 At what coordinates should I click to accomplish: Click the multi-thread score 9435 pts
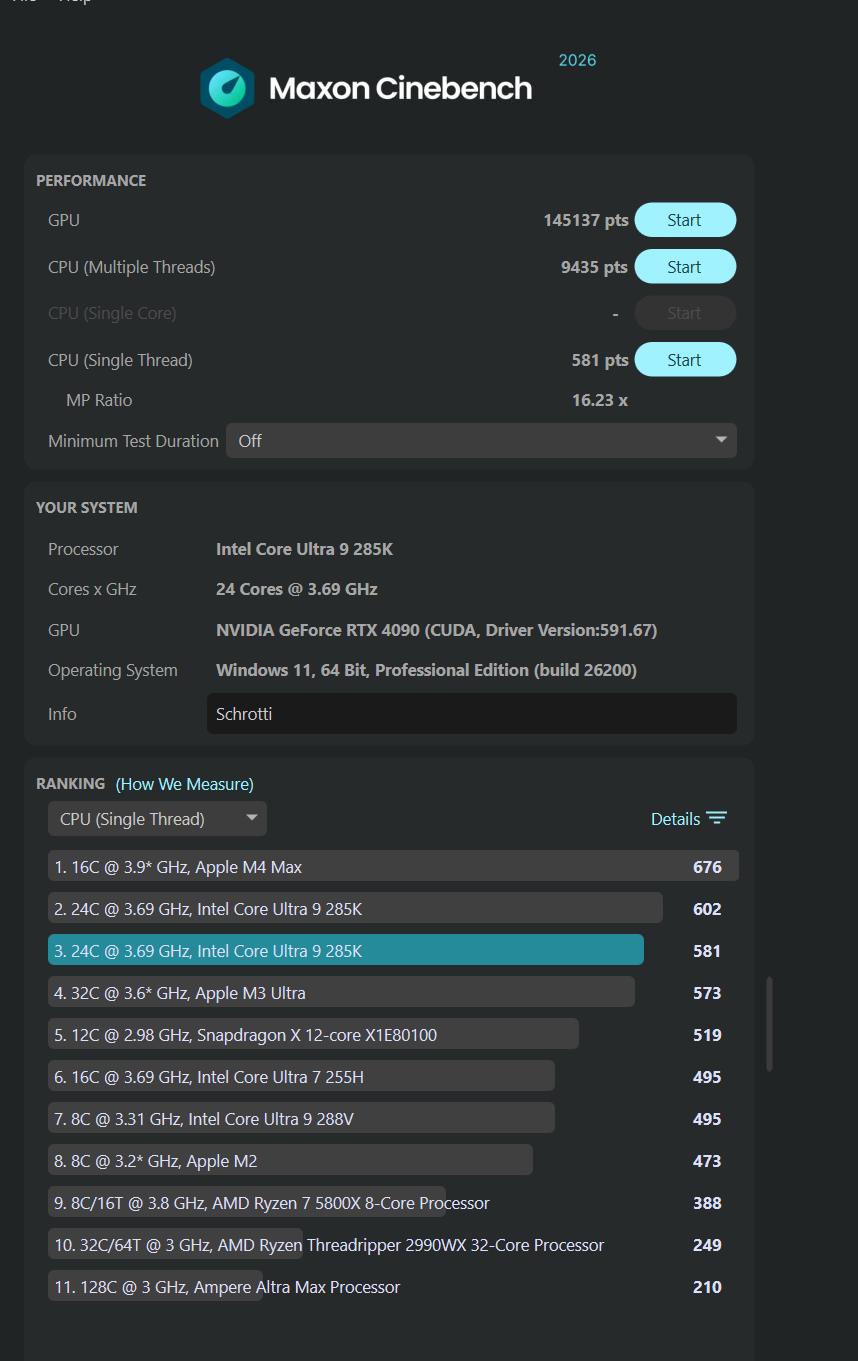click(594, 267)
